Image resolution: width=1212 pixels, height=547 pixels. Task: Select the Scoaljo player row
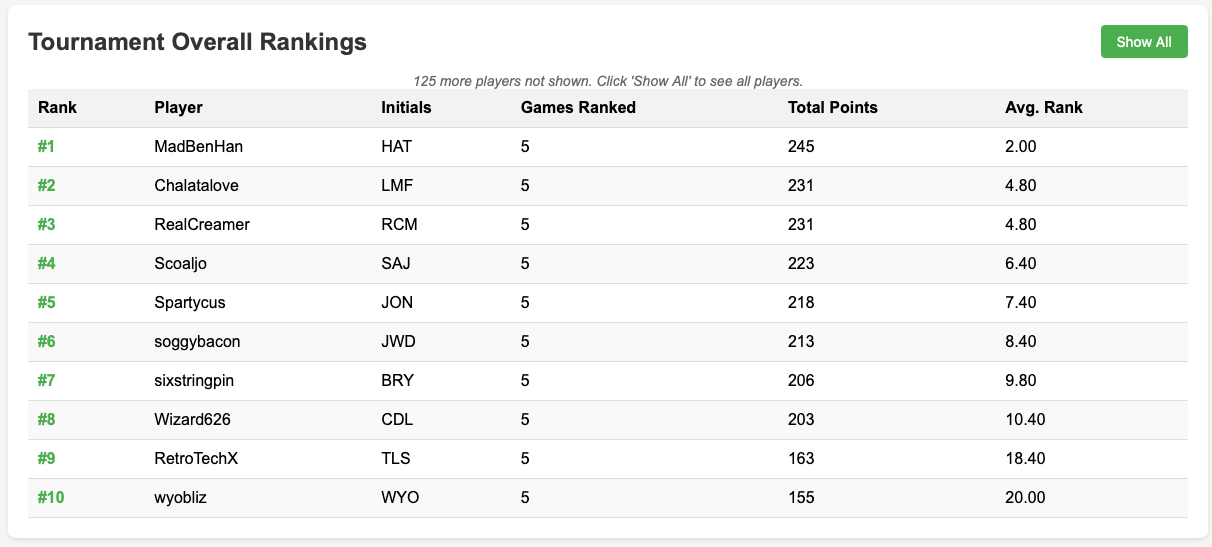[x=608, y=264]
